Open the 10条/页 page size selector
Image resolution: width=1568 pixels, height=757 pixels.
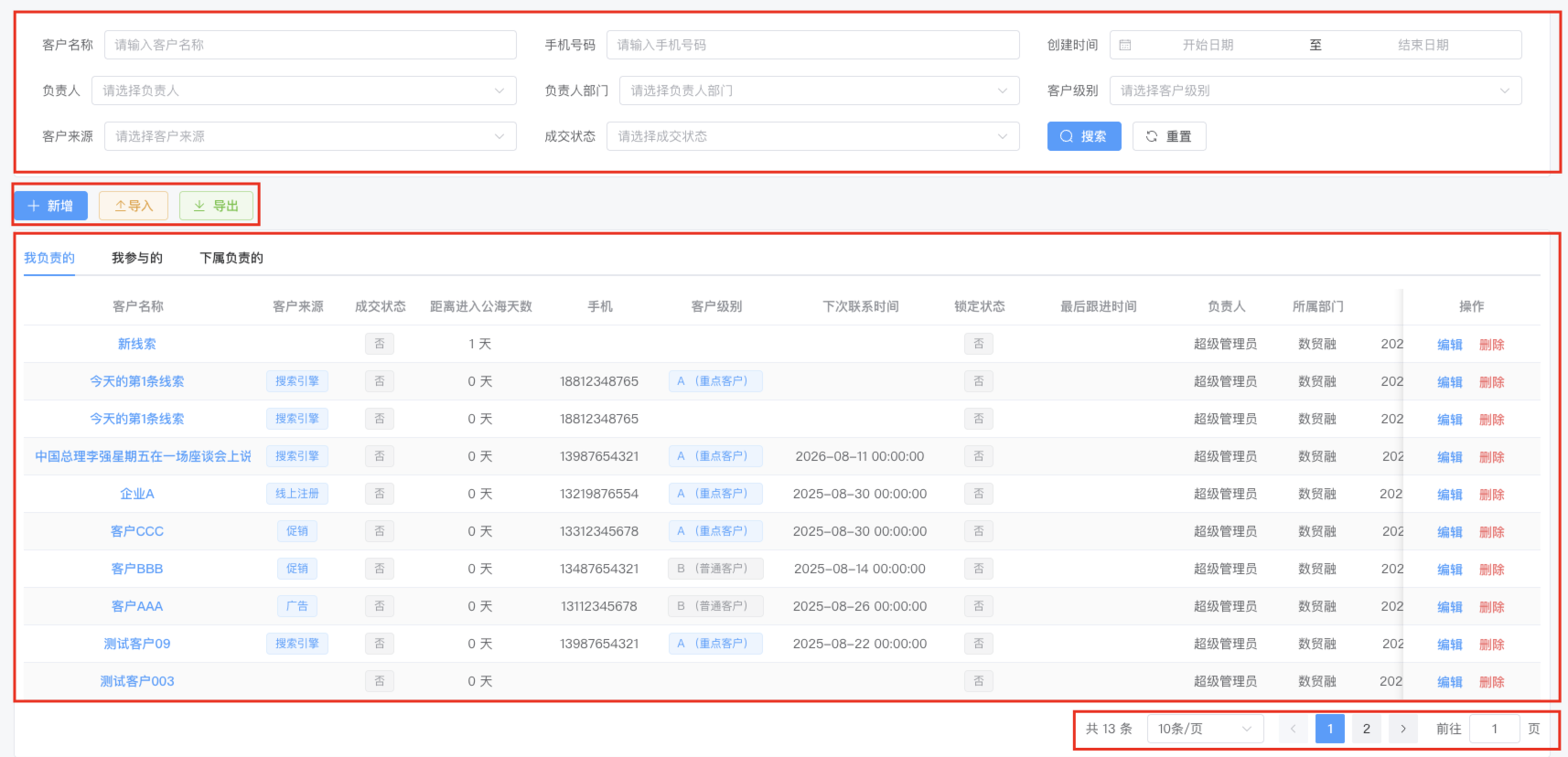tap(1204, 729)
